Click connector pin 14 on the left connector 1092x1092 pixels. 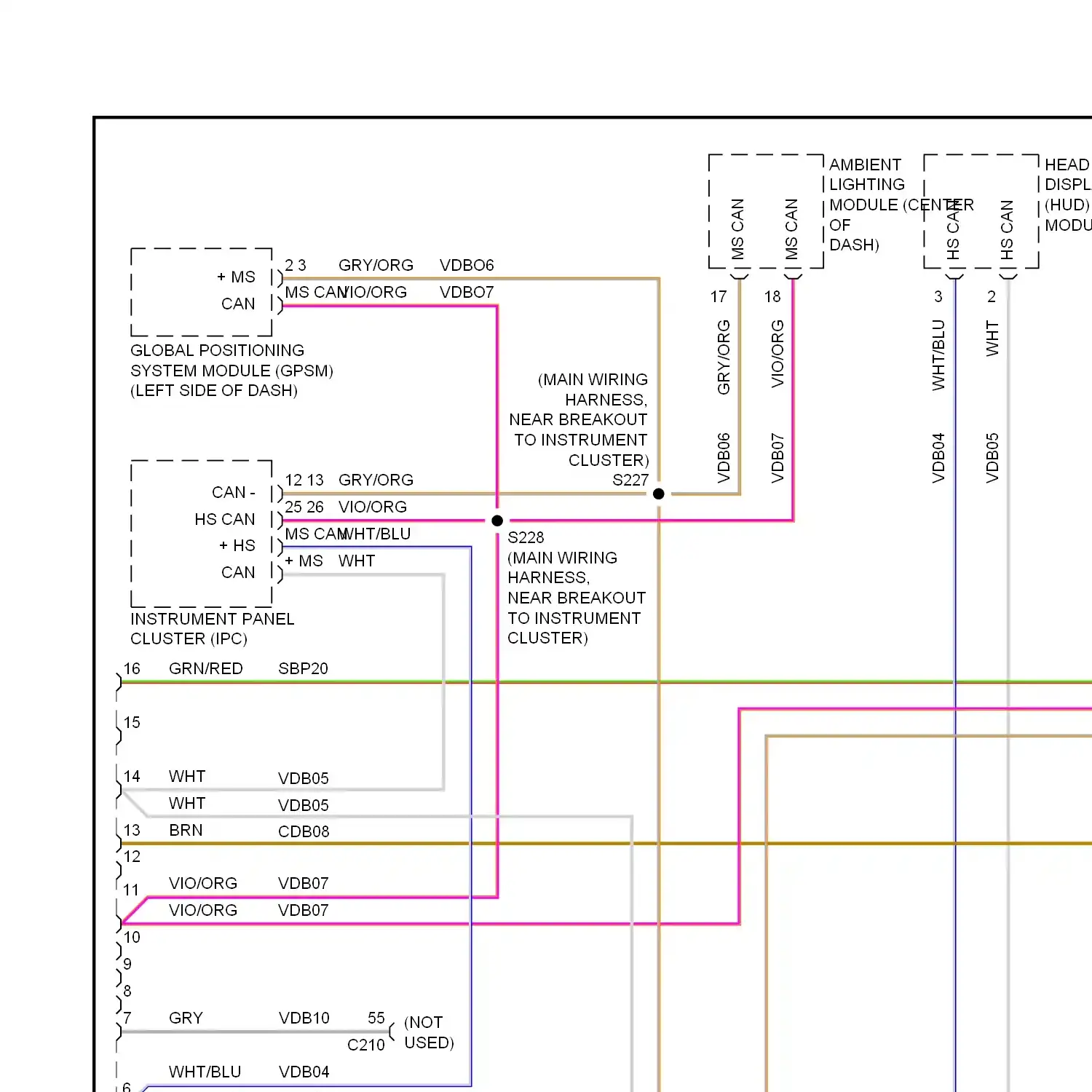tap(132, 776)
